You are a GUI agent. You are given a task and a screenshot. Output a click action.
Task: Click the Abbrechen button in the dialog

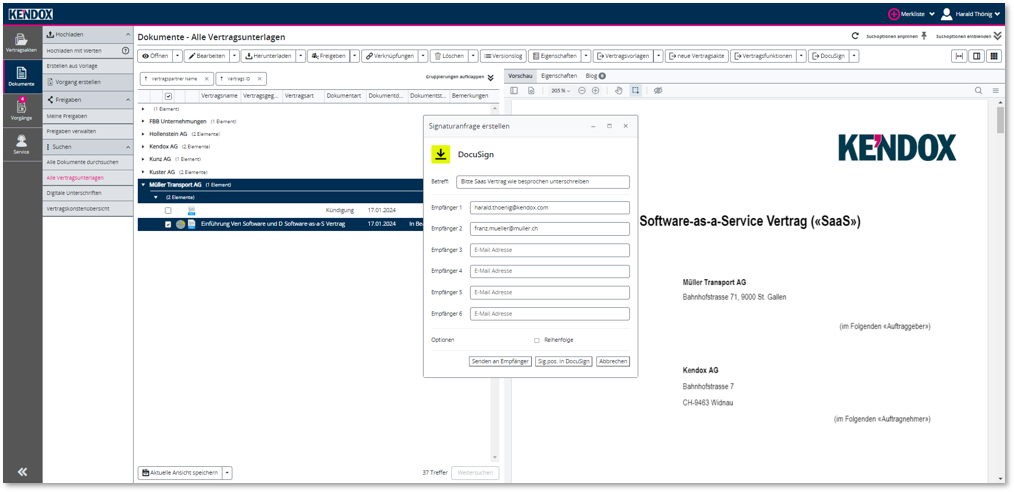coord(613,361)
